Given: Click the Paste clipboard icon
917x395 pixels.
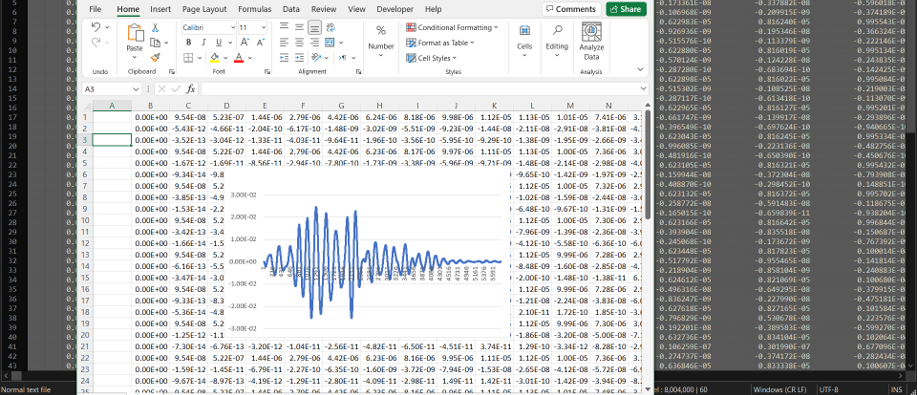Looking at the screenshot, I should (x=135, y=33).
